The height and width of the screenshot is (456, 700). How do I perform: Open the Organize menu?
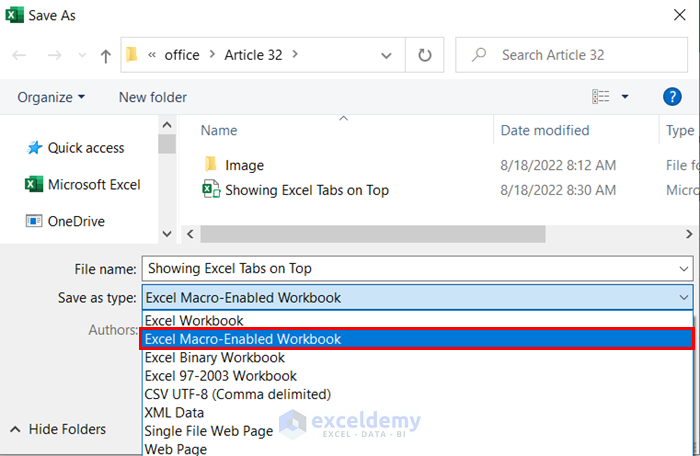pos(51,97)
